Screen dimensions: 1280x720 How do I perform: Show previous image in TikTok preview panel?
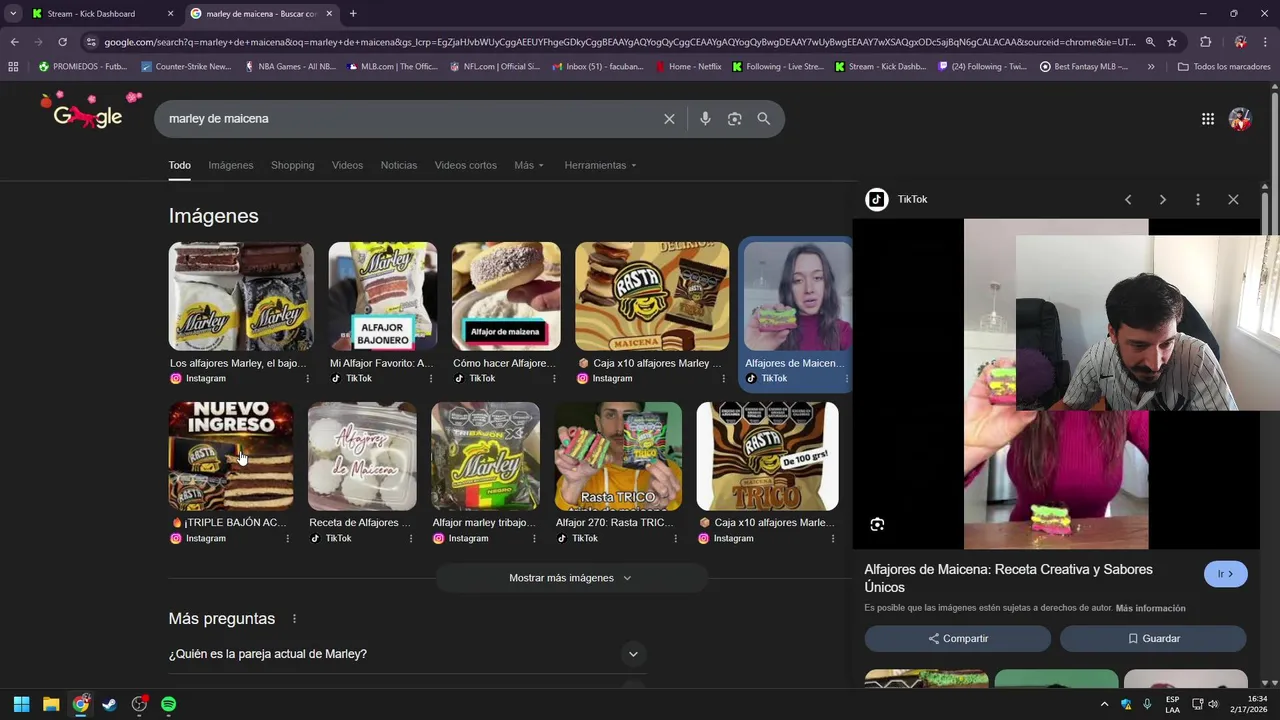click(x=1128, y=200)
